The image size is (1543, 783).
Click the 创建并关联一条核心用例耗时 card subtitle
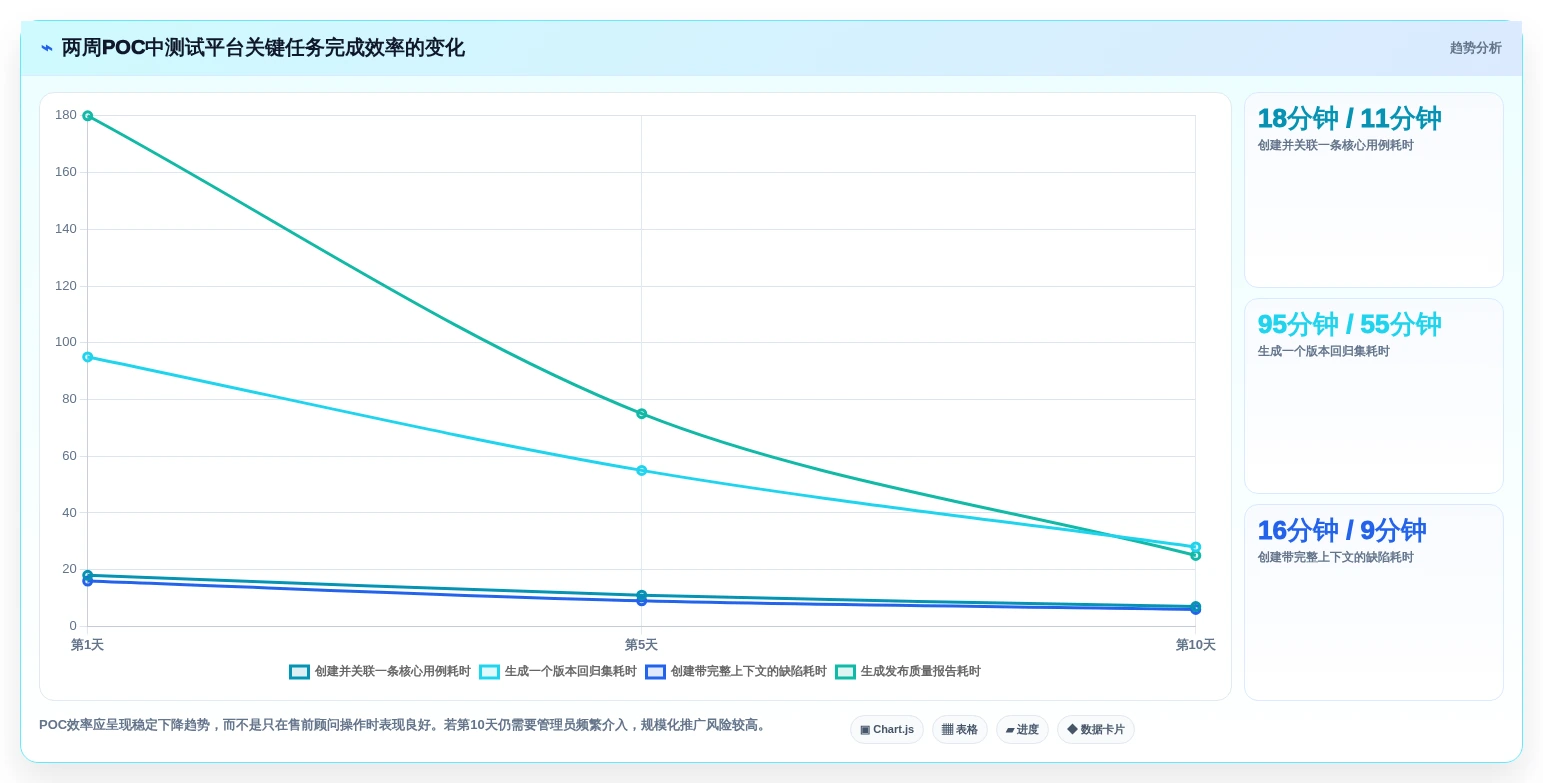[1335, 145]
